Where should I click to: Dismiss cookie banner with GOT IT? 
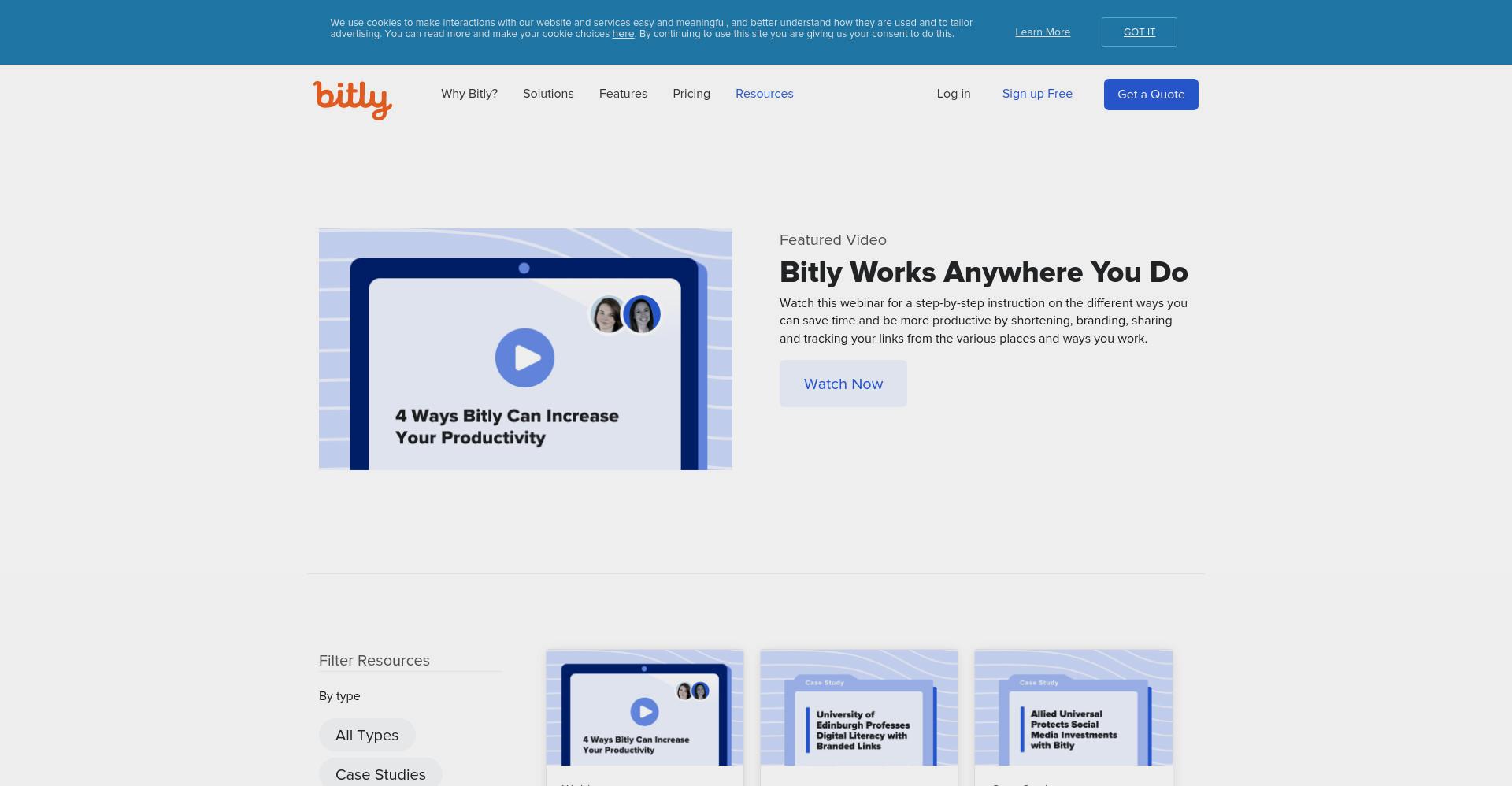[1140, 32]
